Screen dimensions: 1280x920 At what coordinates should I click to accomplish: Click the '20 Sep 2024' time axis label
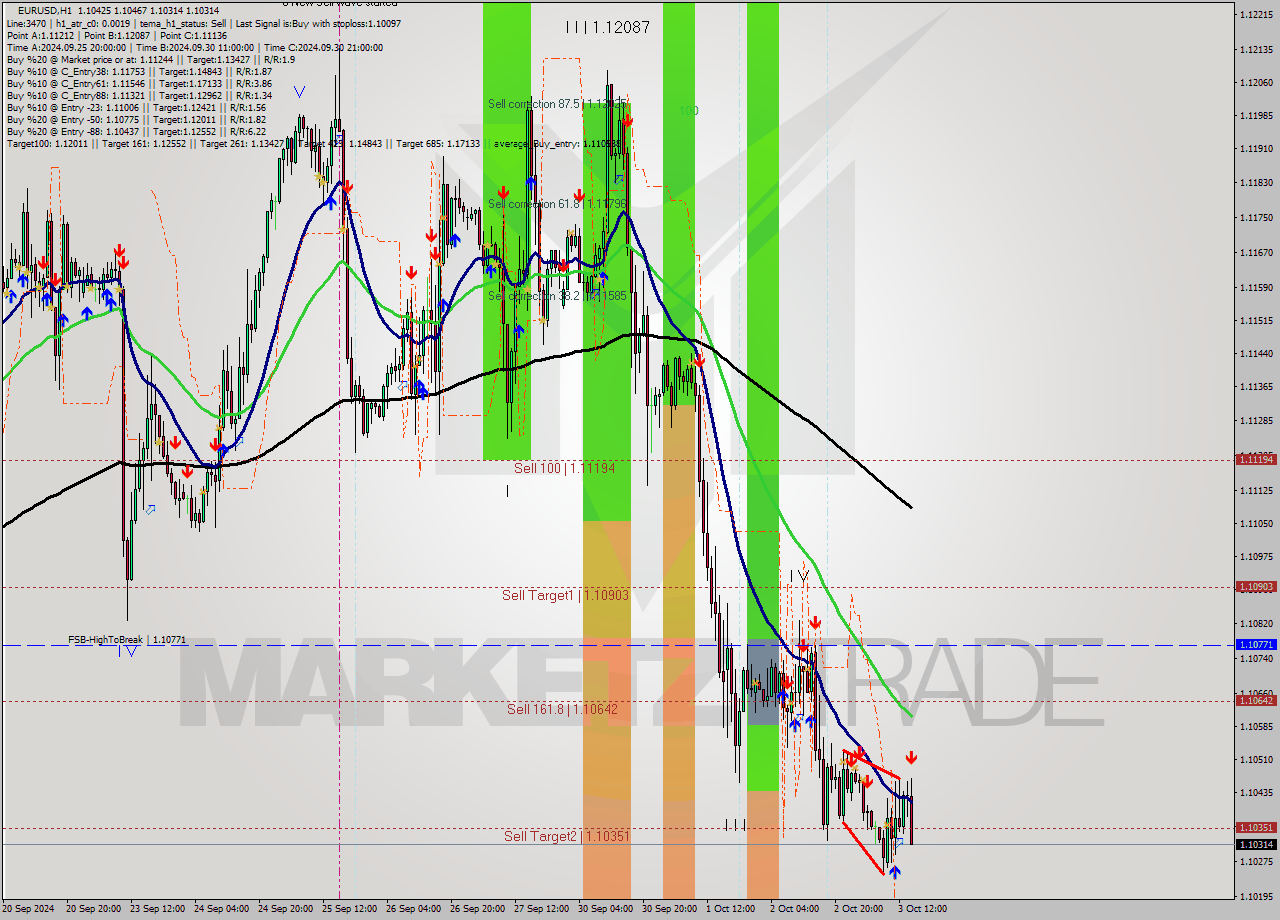tap(27, 909)
